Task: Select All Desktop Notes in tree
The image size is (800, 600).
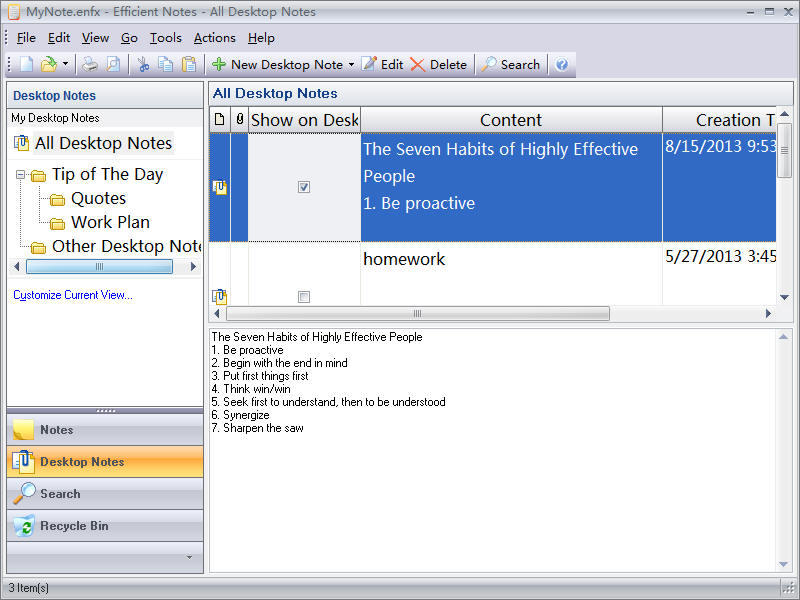Action: point(103,143)
